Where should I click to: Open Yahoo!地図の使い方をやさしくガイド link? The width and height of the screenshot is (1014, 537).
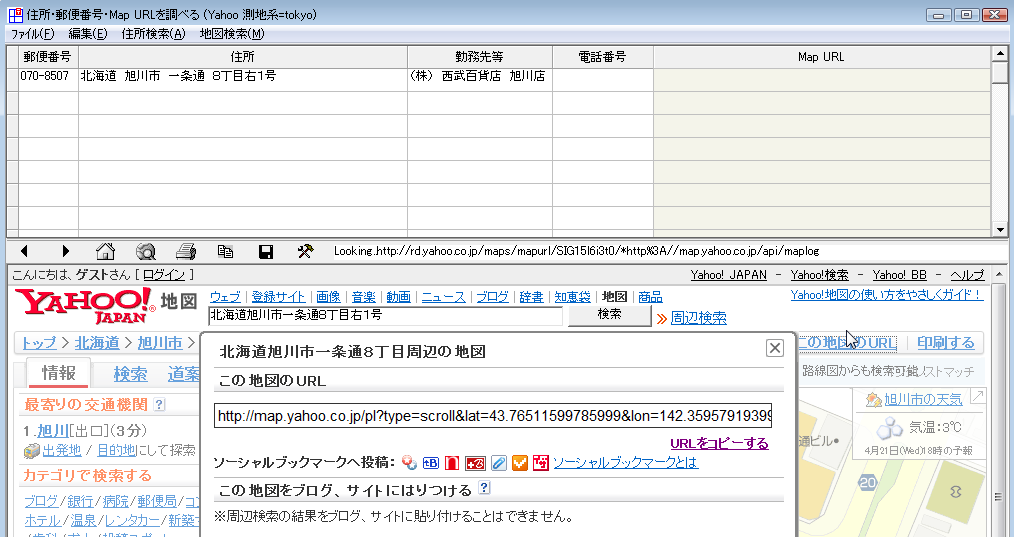click(x=887, y=295)
